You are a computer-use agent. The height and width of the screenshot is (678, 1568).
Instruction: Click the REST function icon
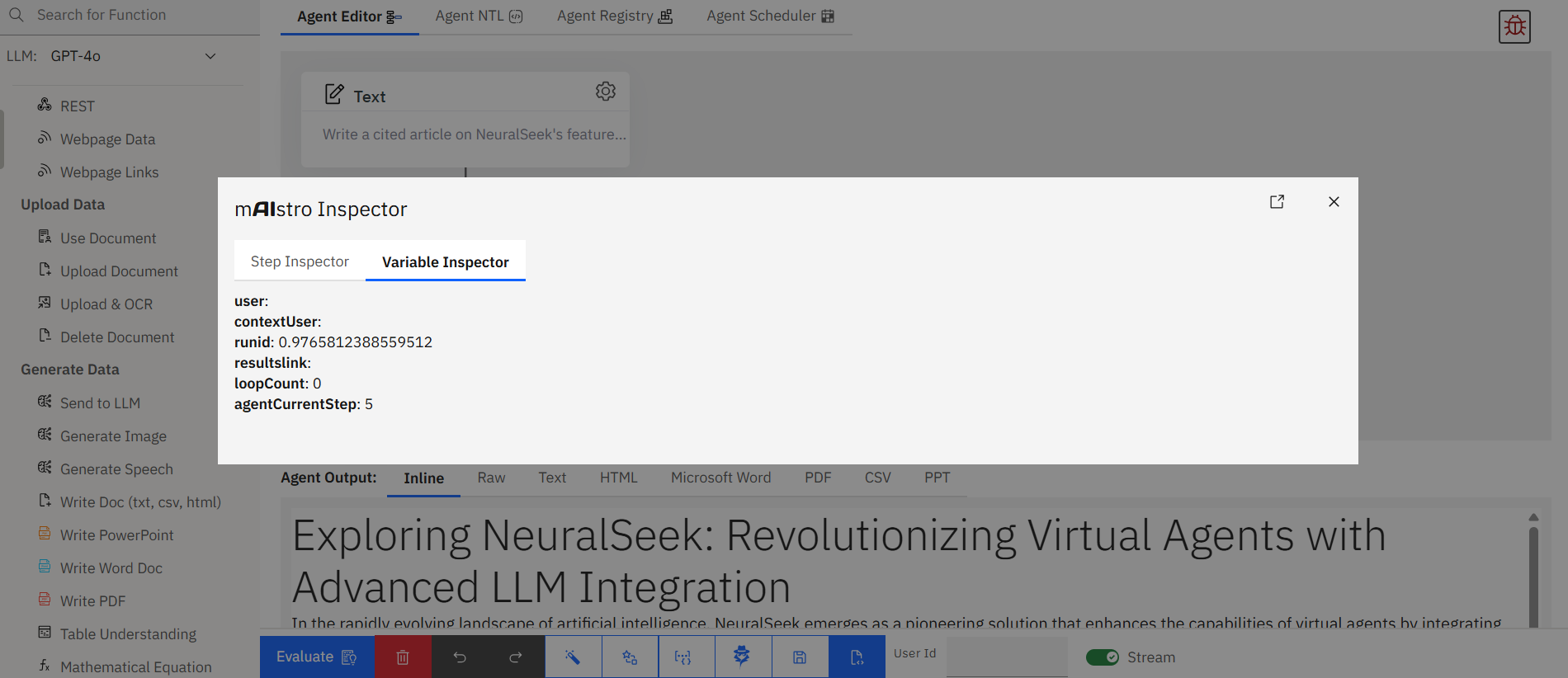point(45,105)
